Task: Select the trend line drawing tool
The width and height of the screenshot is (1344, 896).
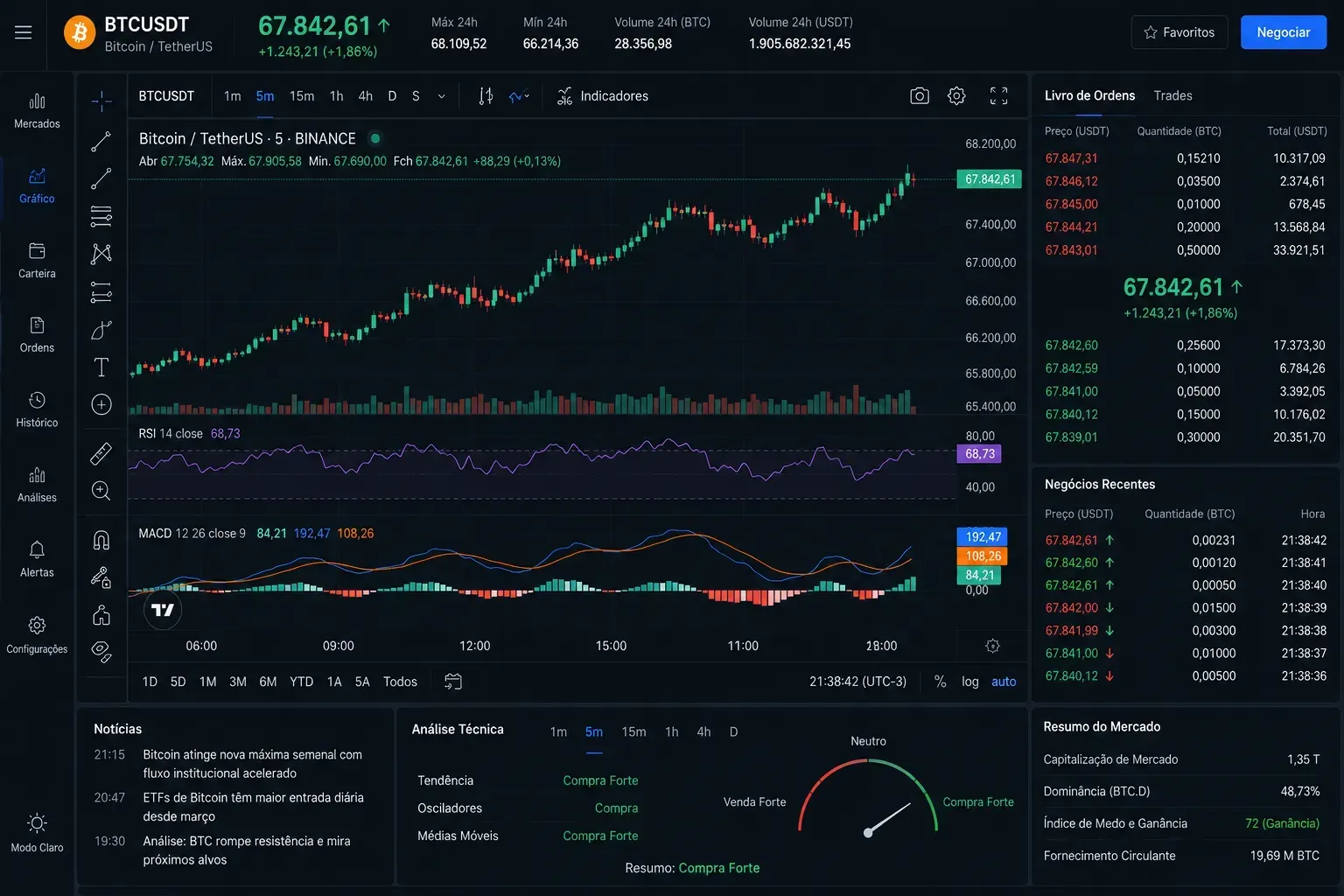Action: [x=101, y=141]
